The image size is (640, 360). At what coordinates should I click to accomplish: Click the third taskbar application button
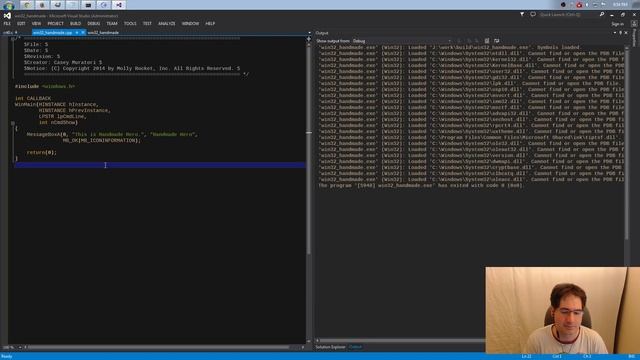click(x=58, y=5)
